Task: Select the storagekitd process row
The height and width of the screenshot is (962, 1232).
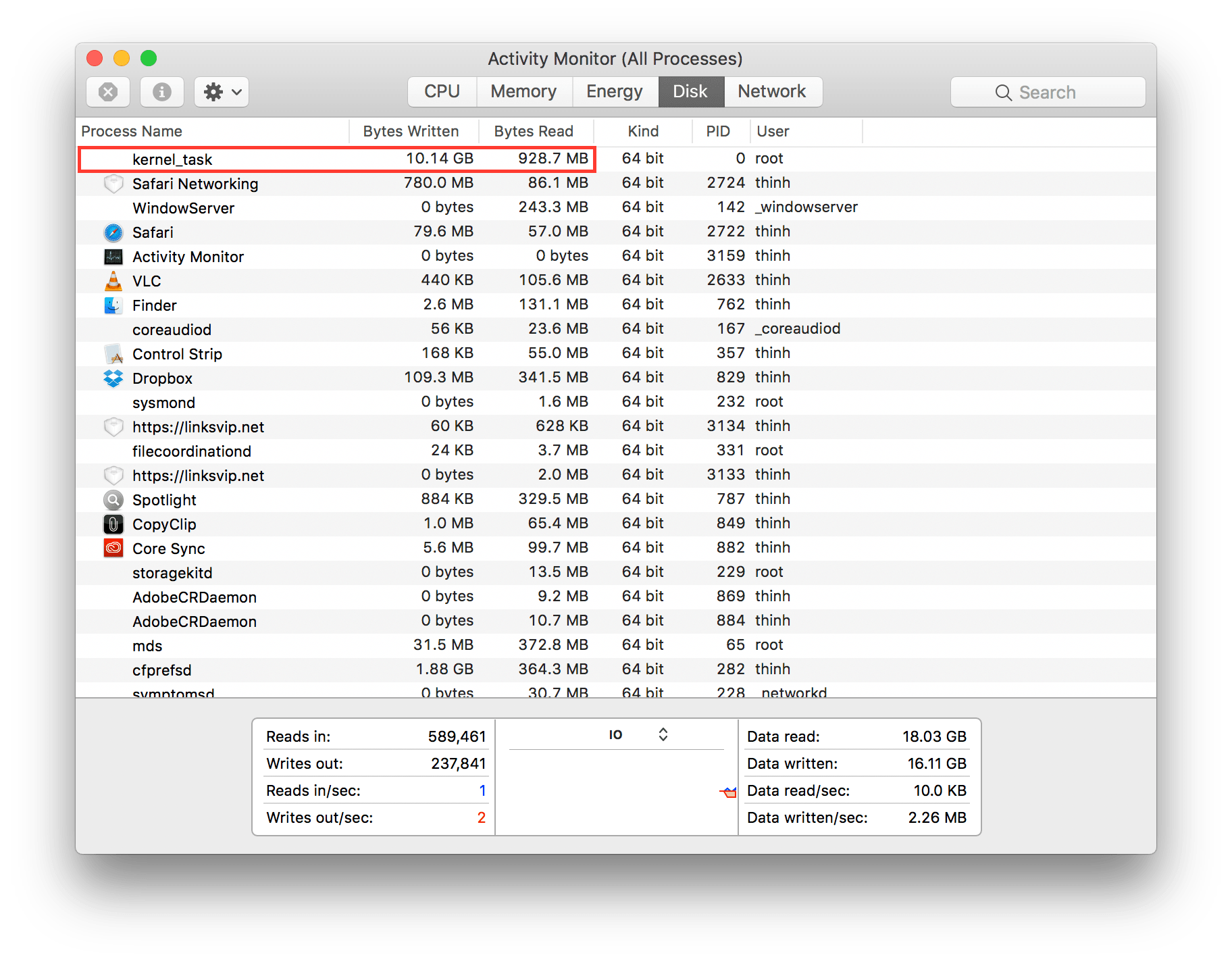Action: (x=616, y=572)
